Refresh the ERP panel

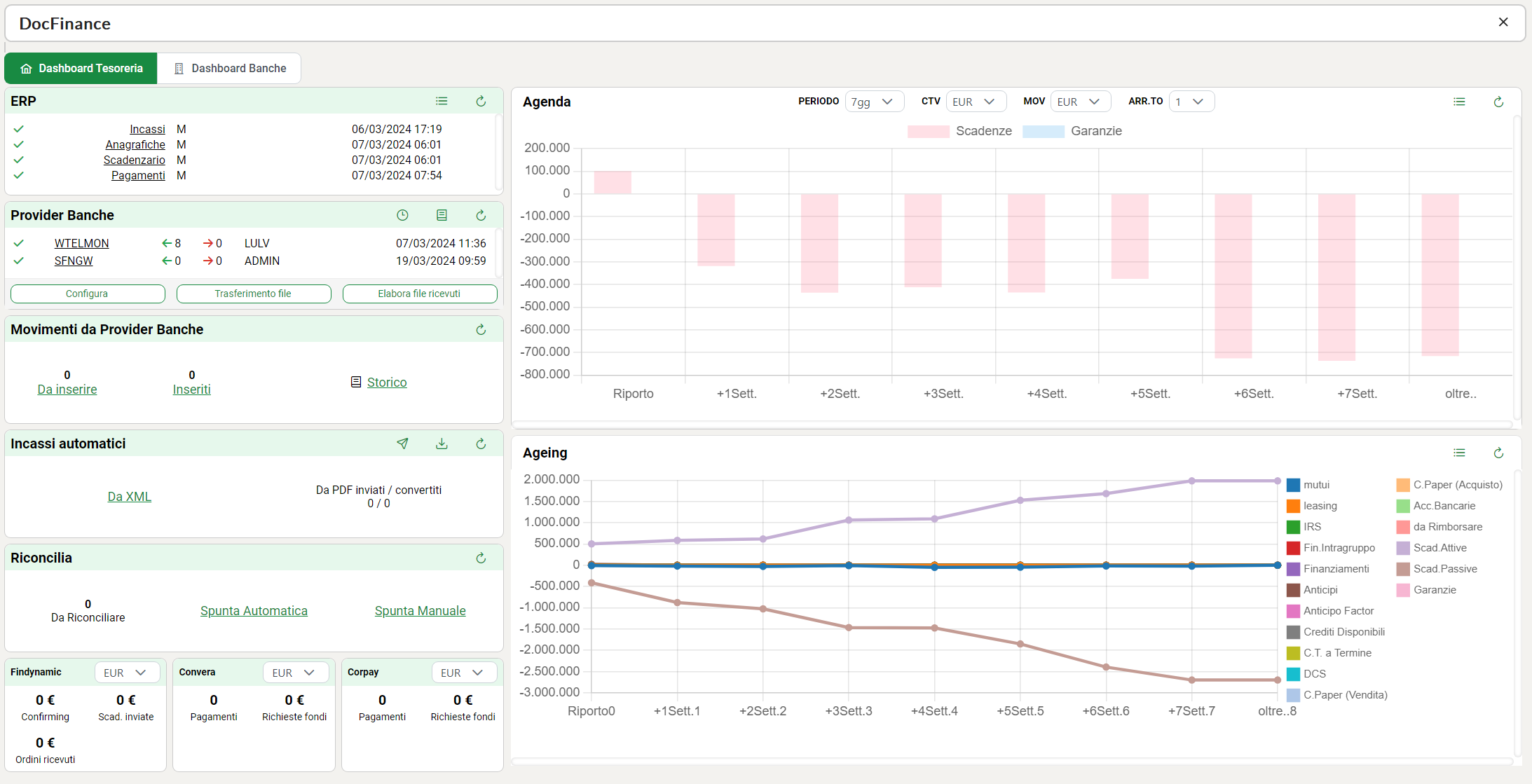[x=481, y=101]
